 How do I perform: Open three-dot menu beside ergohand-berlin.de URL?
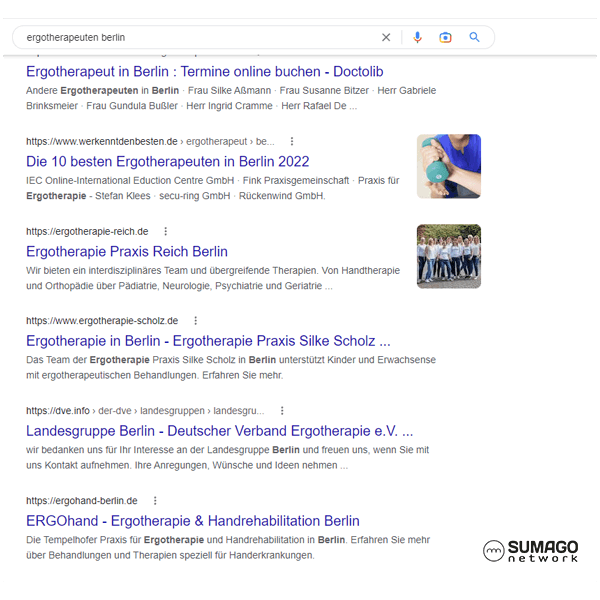click(155, 501)
